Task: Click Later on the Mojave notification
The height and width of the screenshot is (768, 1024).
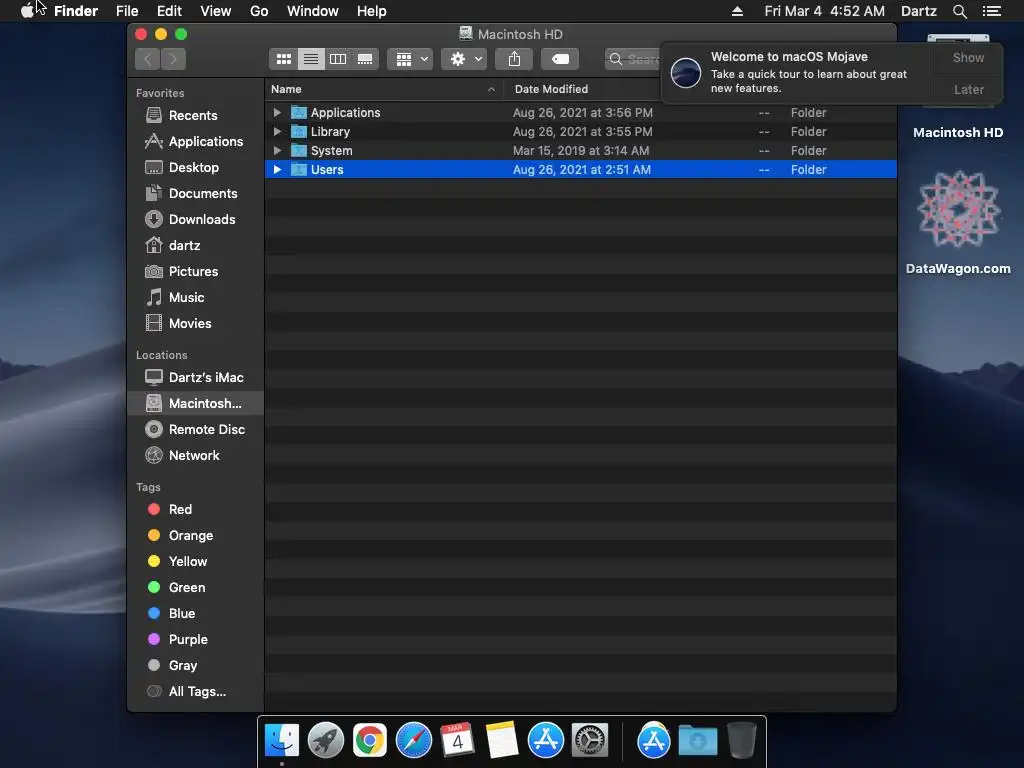Action: coord(968,90)
